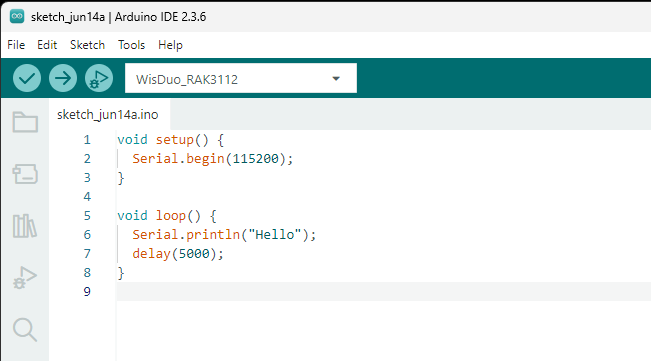
Task: Open the Sketch menu
Action: pyautogui.click(x=87, y=45)
